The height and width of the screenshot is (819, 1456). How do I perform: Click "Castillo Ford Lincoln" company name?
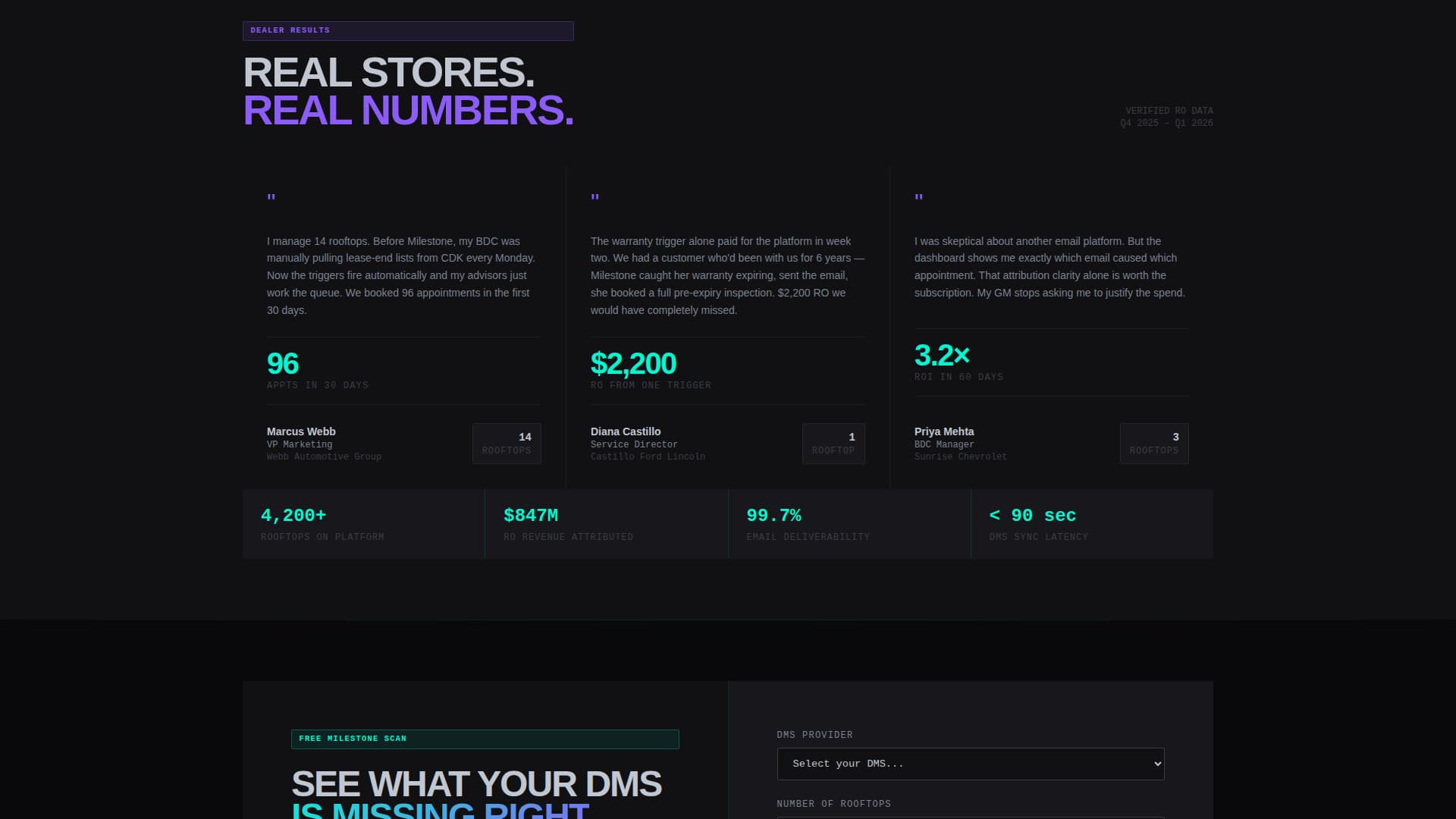(648, 457)
